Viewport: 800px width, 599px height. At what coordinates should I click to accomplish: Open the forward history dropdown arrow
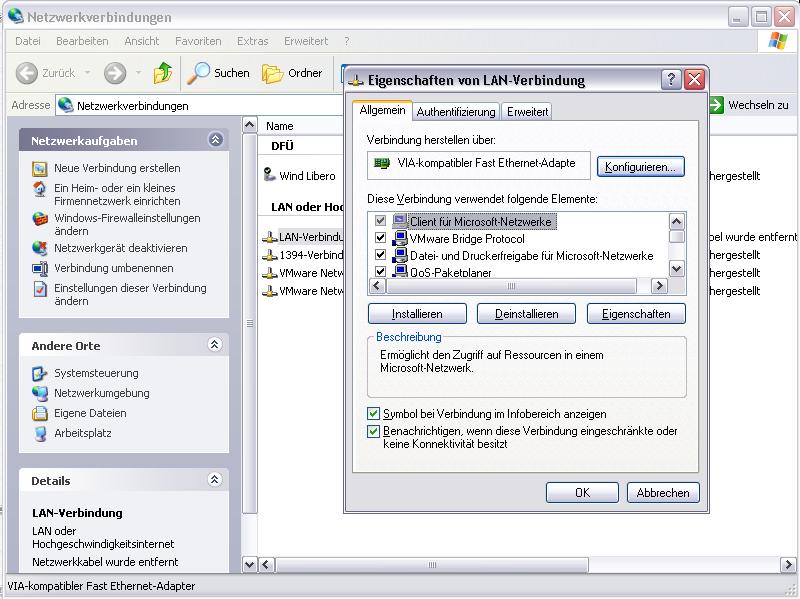pyautogui.click(x=138, y=73)
